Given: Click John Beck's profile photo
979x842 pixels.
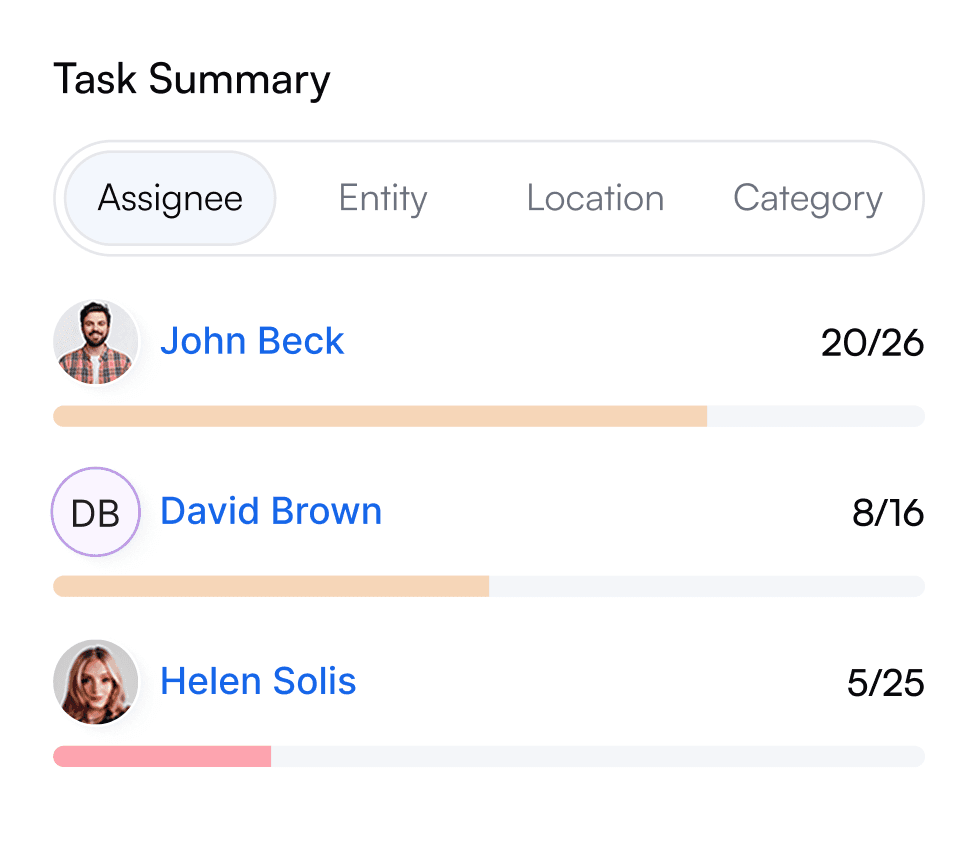Looking at the screenshot, I should pos(96,342).
